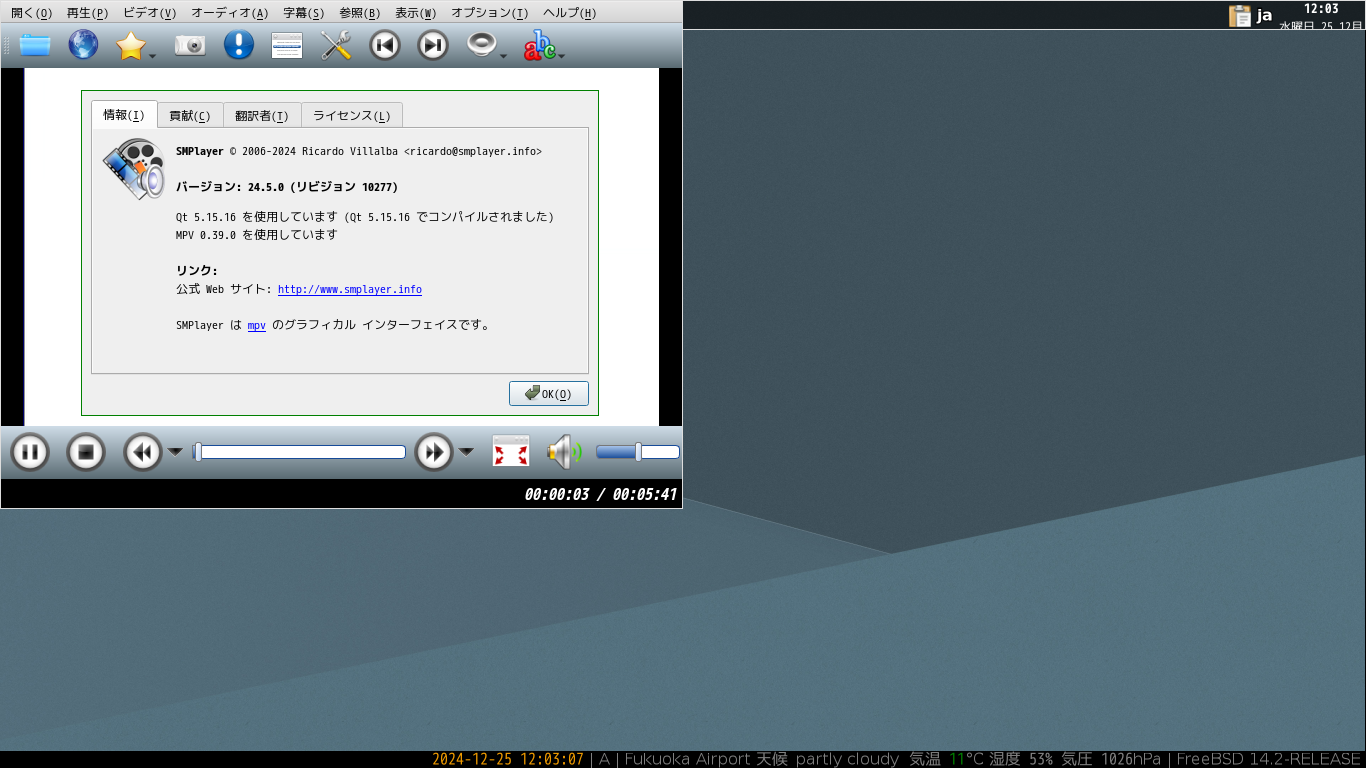
Task: Open the 字幕(S) menu
Action: [x=304, y=13]
